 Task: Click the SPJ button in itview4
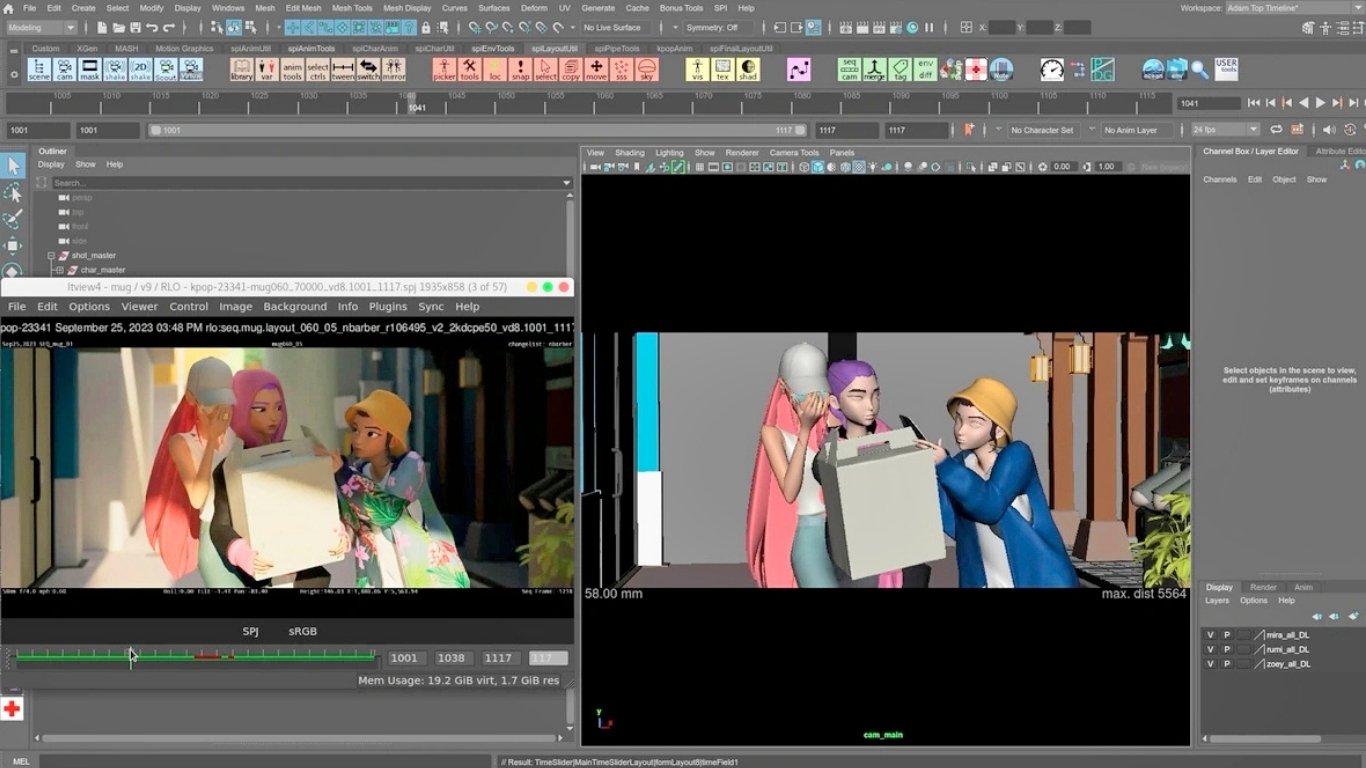[251, 631]
